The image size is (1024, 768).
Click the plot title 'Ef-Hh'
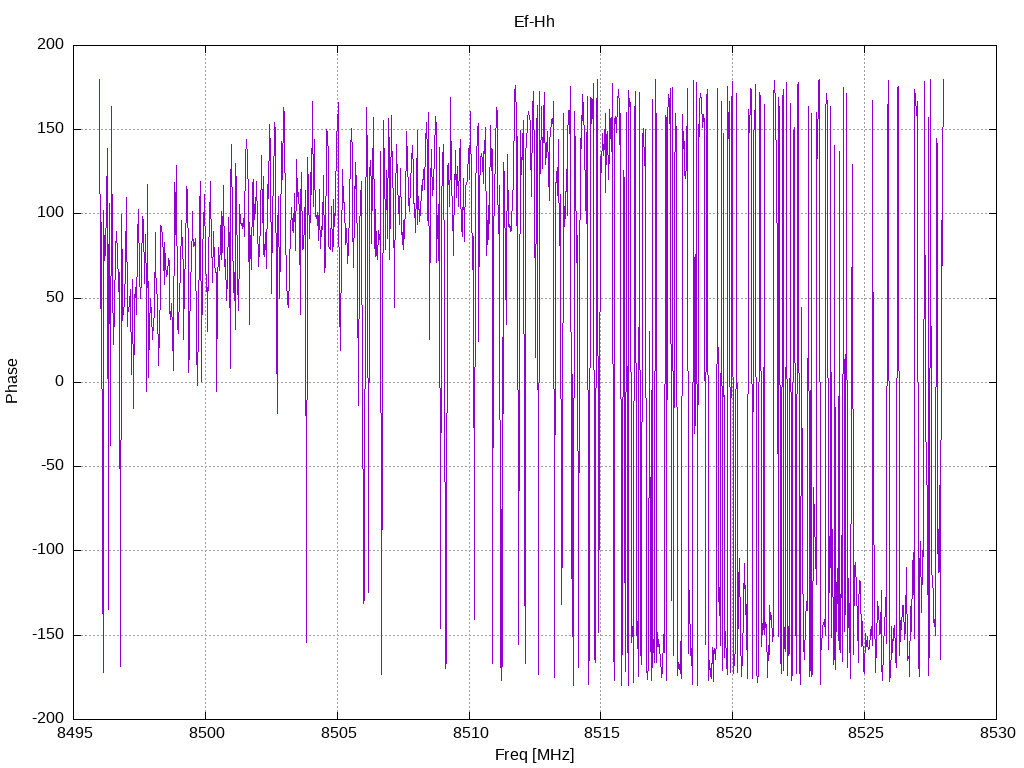pyautogui.click(x=534, y=22)
